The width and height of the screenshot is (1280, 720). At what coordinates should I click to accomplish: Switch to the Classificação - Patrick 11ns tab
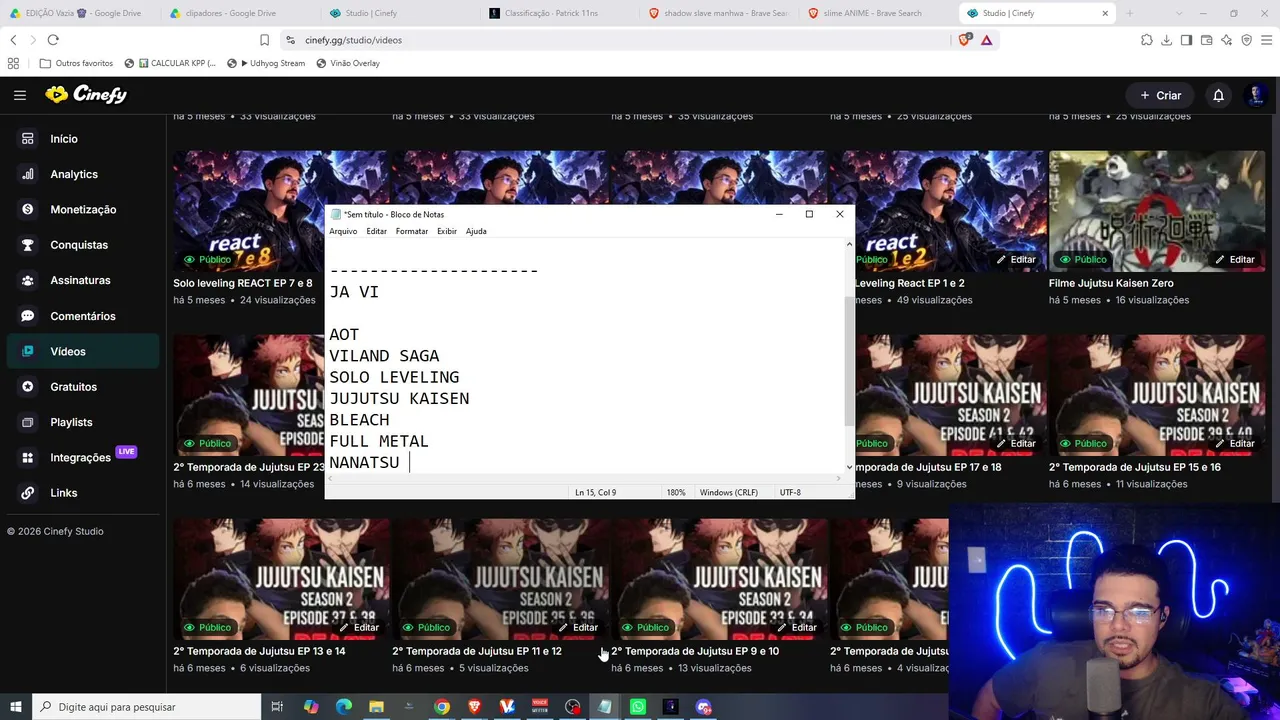560,13
